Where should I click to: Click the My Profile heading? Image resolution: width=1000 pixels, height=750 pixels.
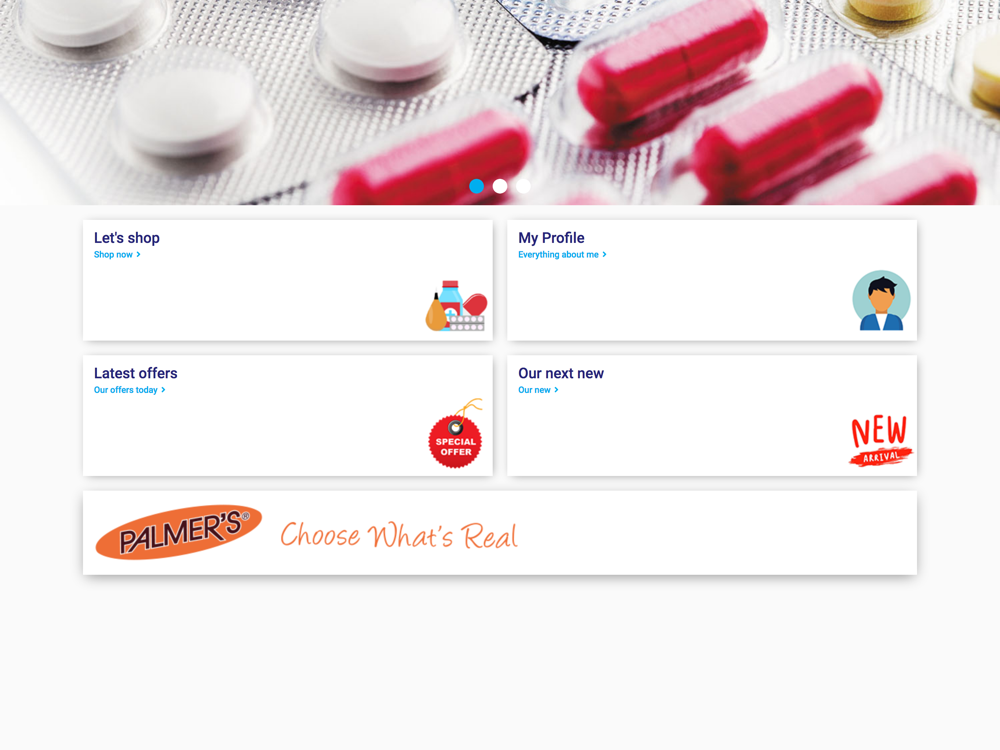click(x=551, y=238)
